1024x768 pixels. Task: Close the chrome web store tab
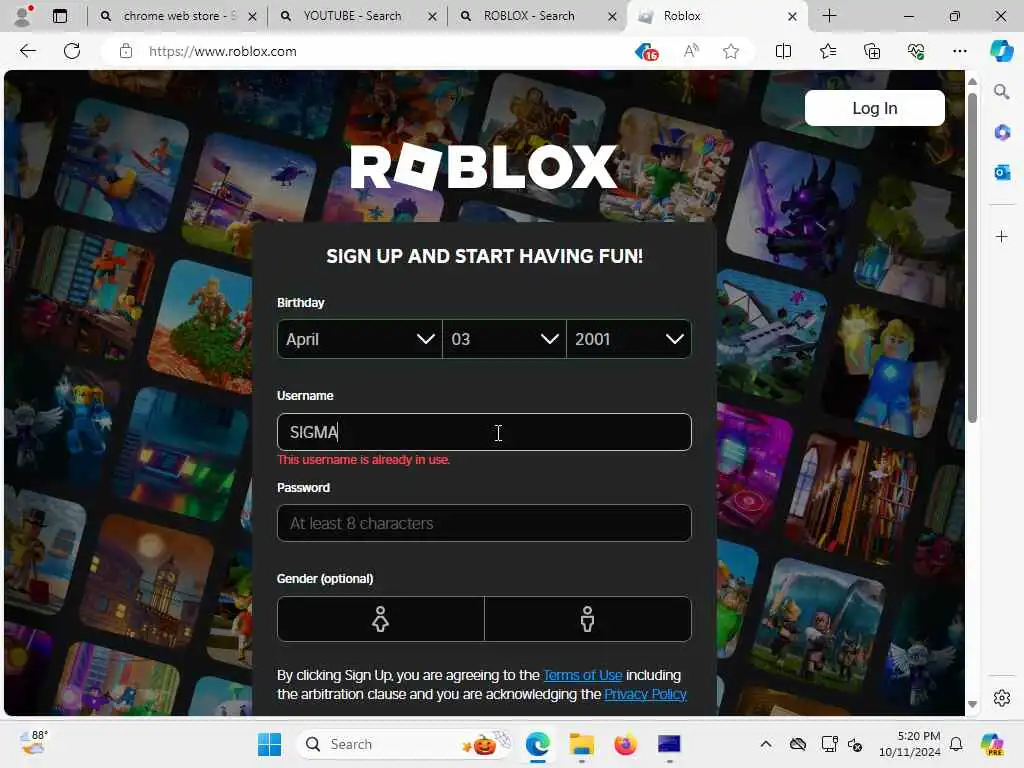[252, 16]
